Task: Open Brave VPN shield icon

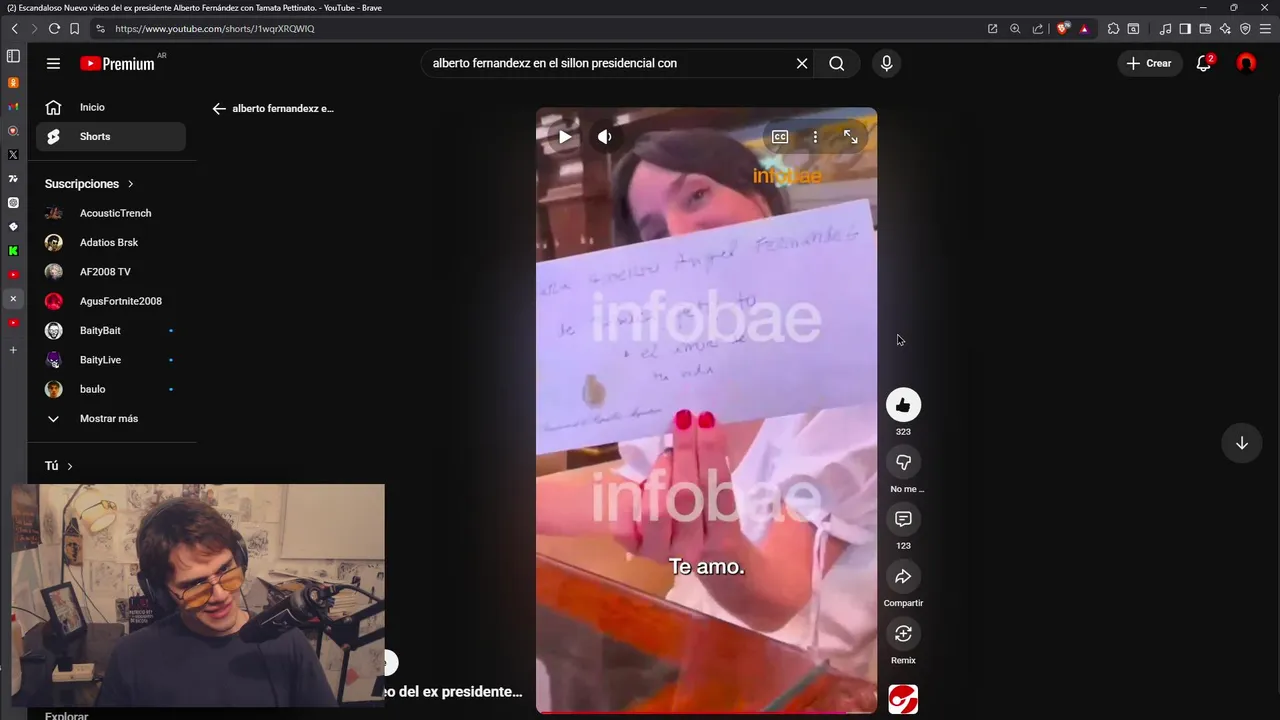Action: [1245, 29]
